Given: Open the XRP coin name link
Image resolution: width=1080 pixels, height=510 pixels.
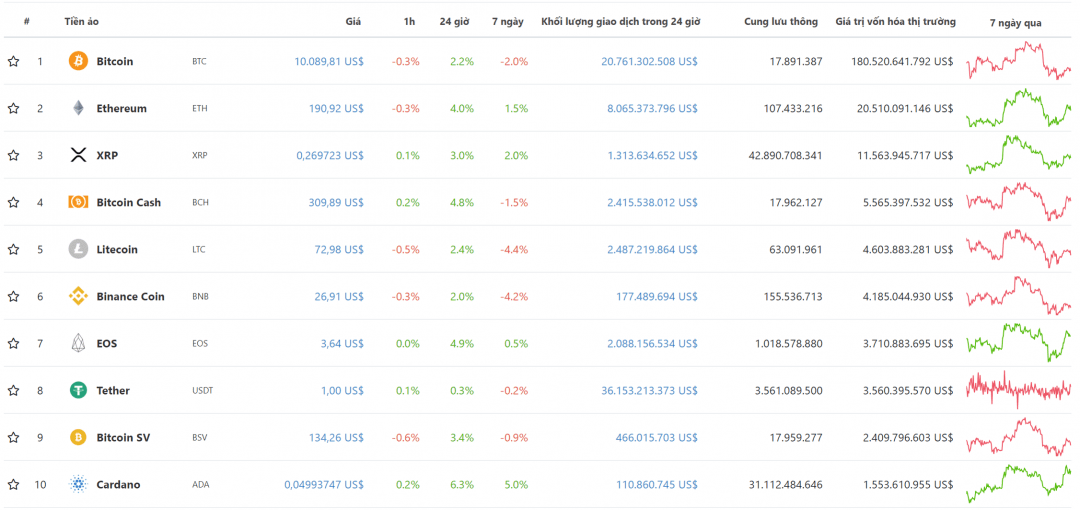Looking at the screenshot, I should click(107, 155).
